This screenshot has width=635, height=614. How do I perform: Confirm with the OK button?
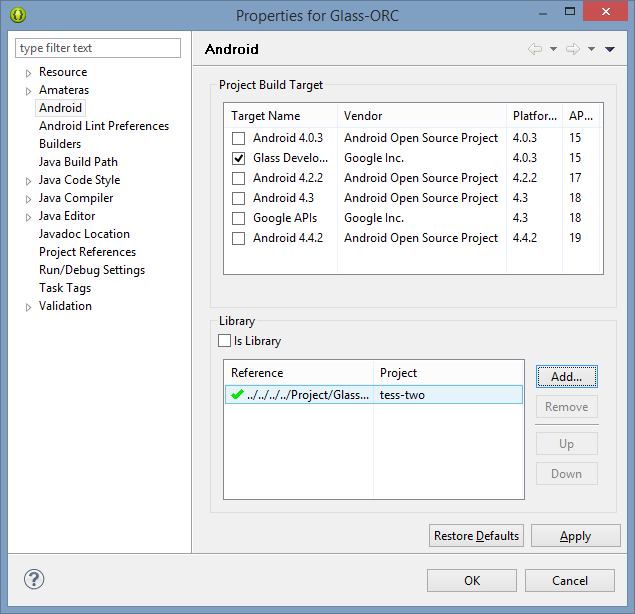tap(472, 581)
